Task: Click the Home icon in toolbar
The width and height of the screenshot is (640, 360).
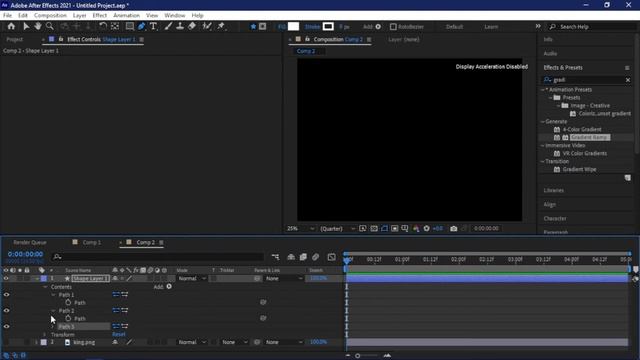Action: tap(11, 27)
